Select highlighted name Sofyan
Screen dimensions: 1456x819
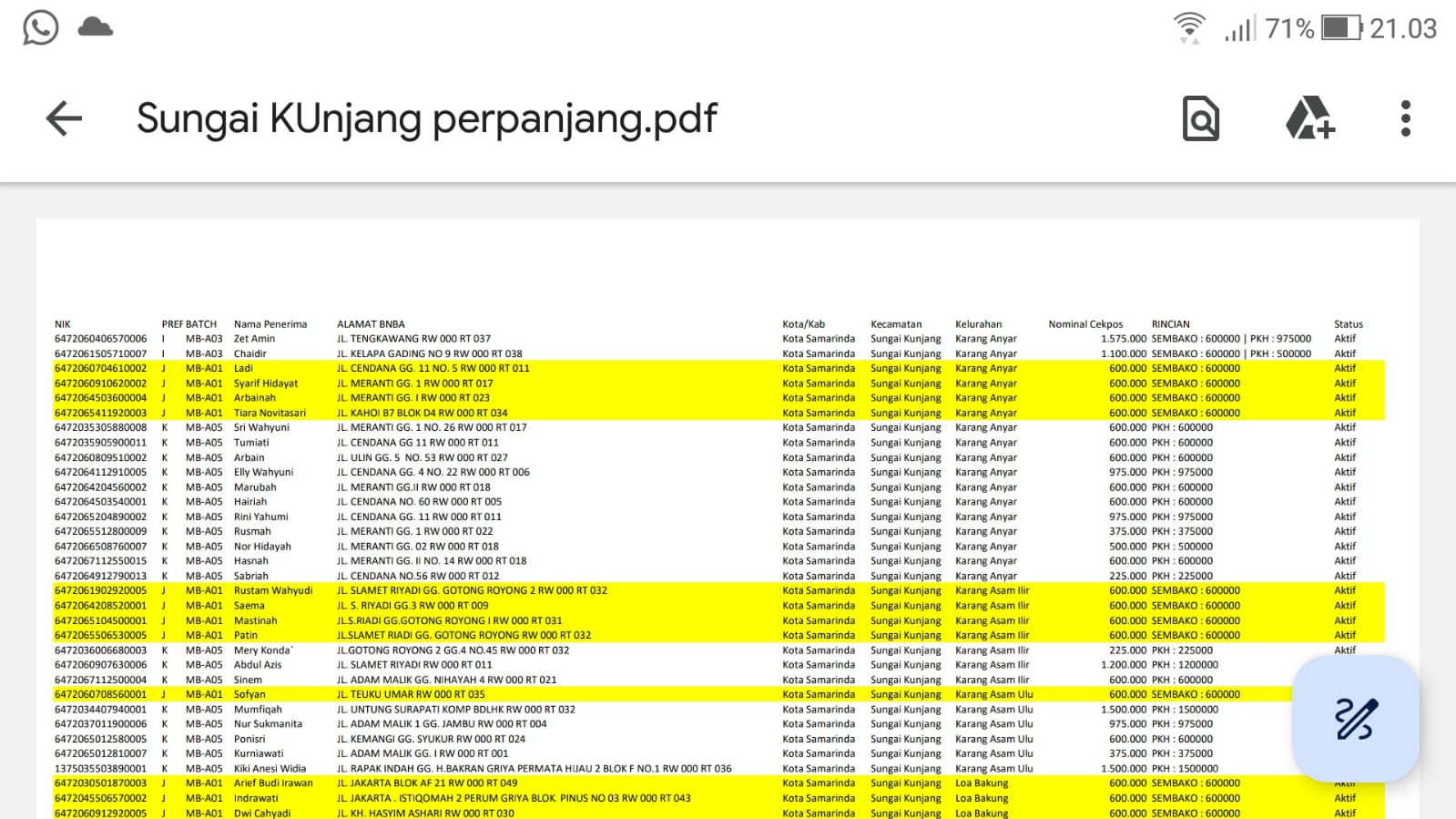pos(249,694)
